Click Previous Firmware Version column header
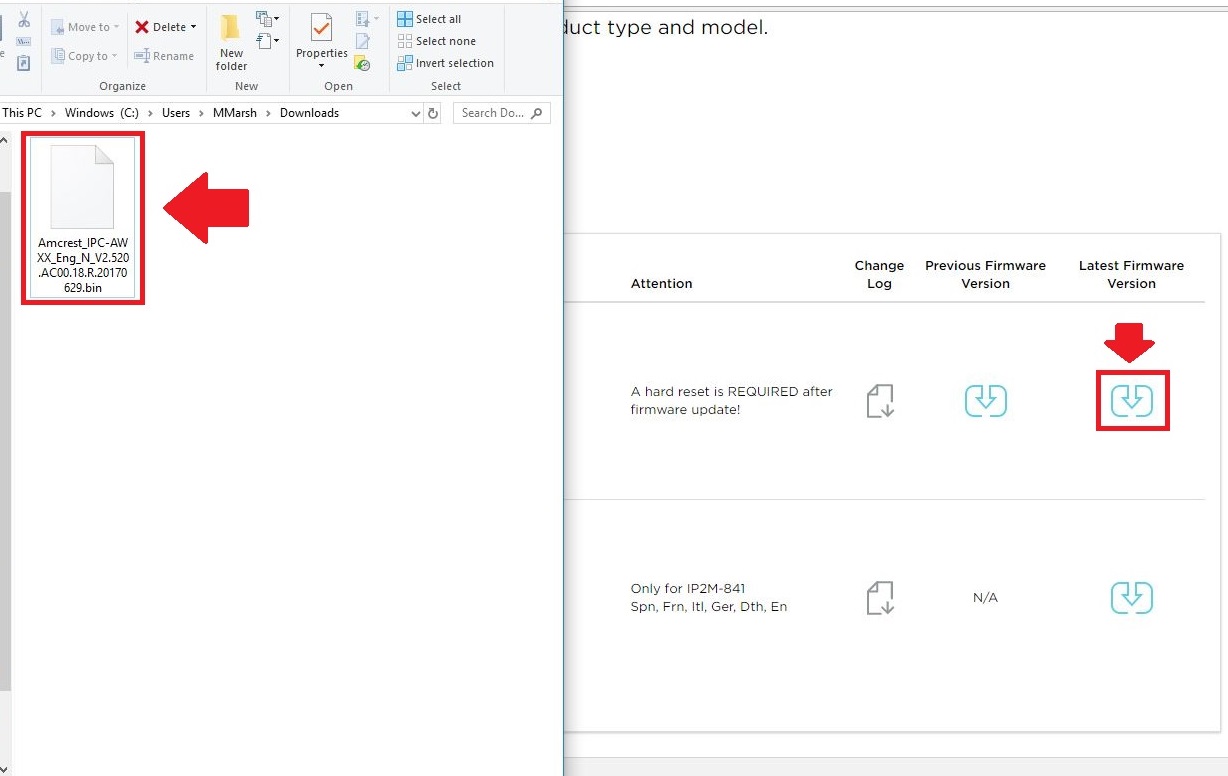Image resolution: width=1228 pixels, height=776 pixels. coord(985,274)
